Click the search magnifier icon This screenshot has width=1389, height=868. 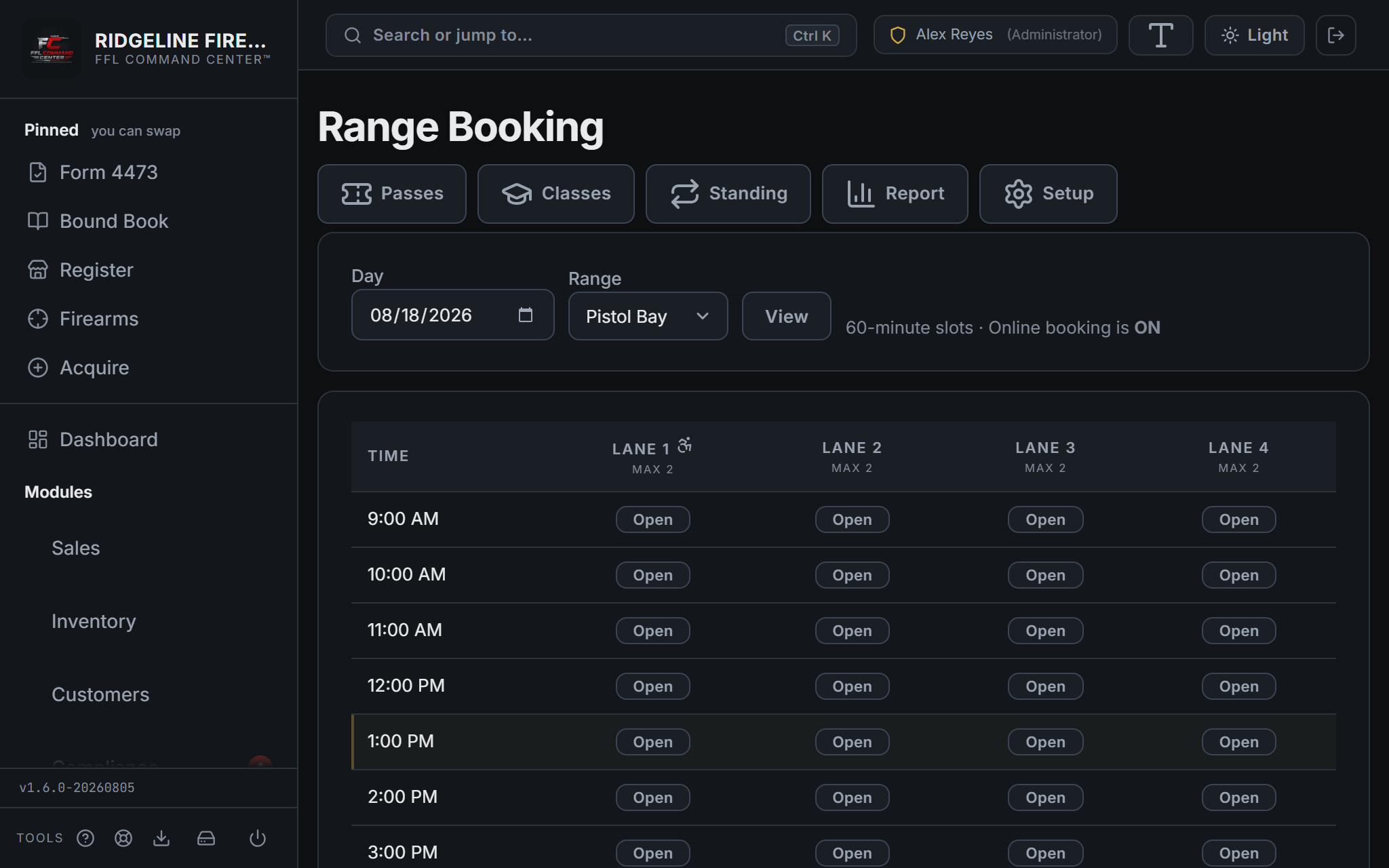[x=353, y=35]
